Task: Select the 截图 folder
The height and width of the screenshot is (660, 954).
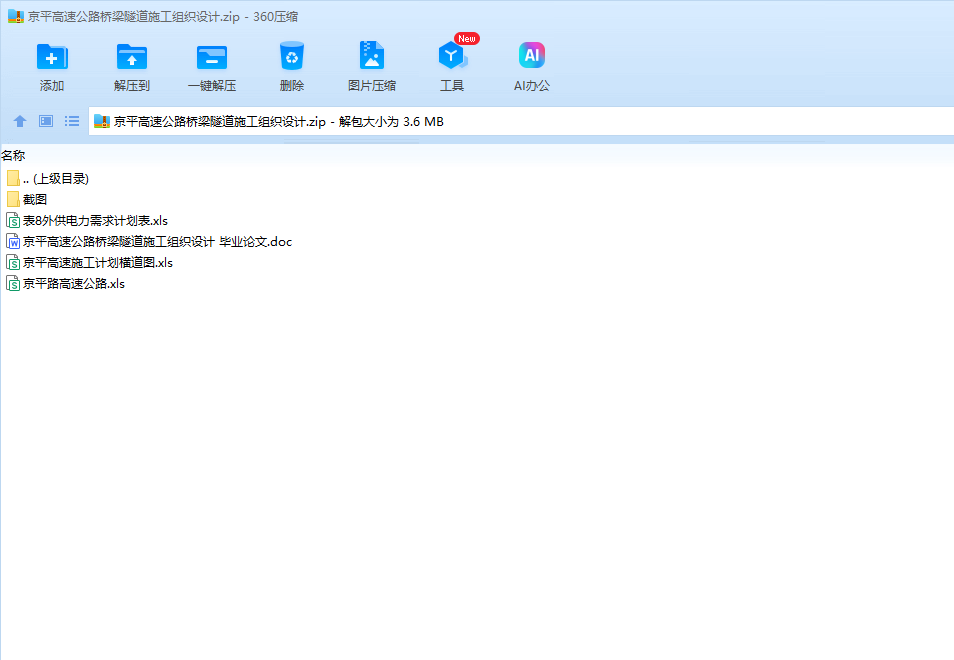Action: (x=27, y=199)
